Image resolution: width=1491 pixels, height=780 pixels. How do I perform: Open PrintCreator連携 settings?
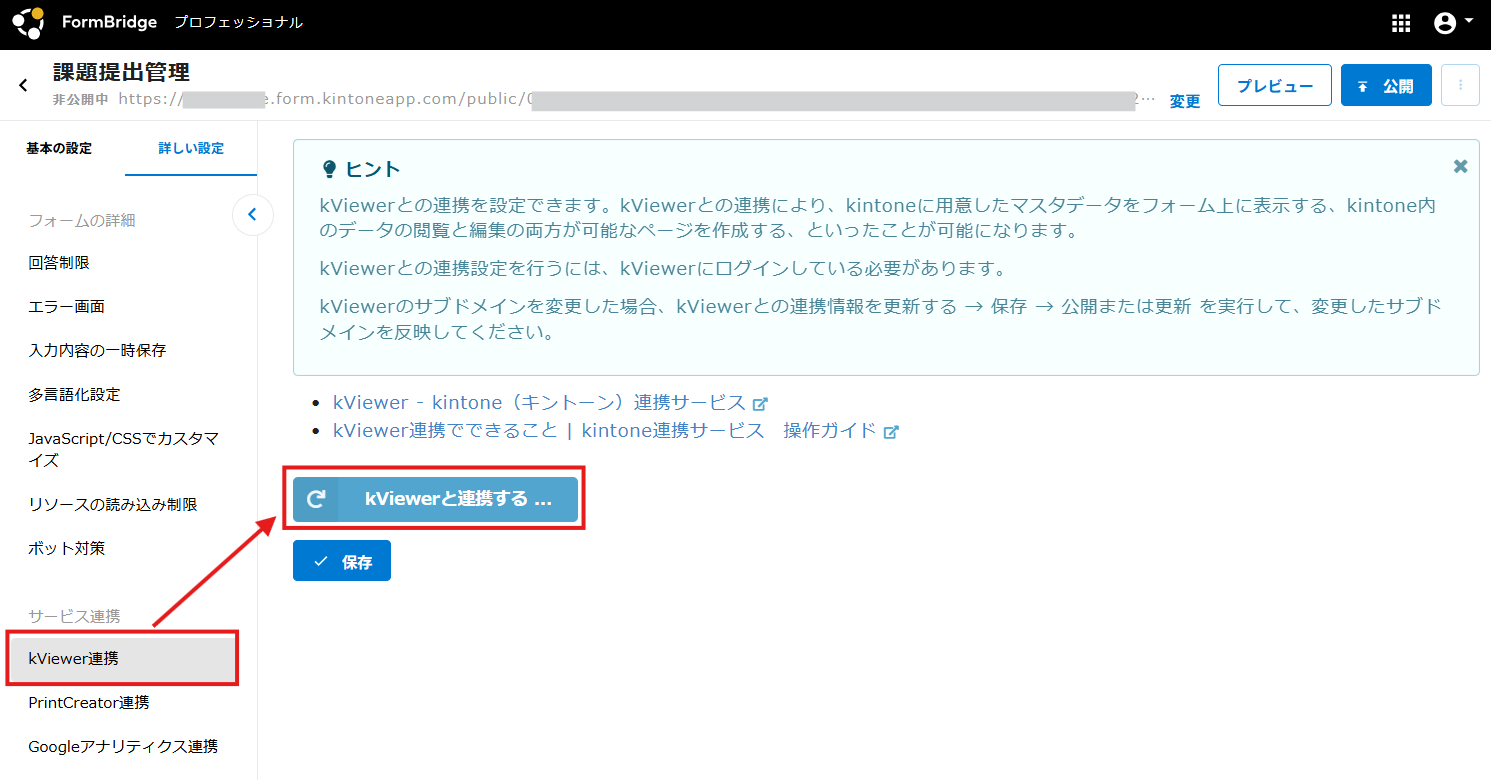pyautogui.click(x=89, y=703)
